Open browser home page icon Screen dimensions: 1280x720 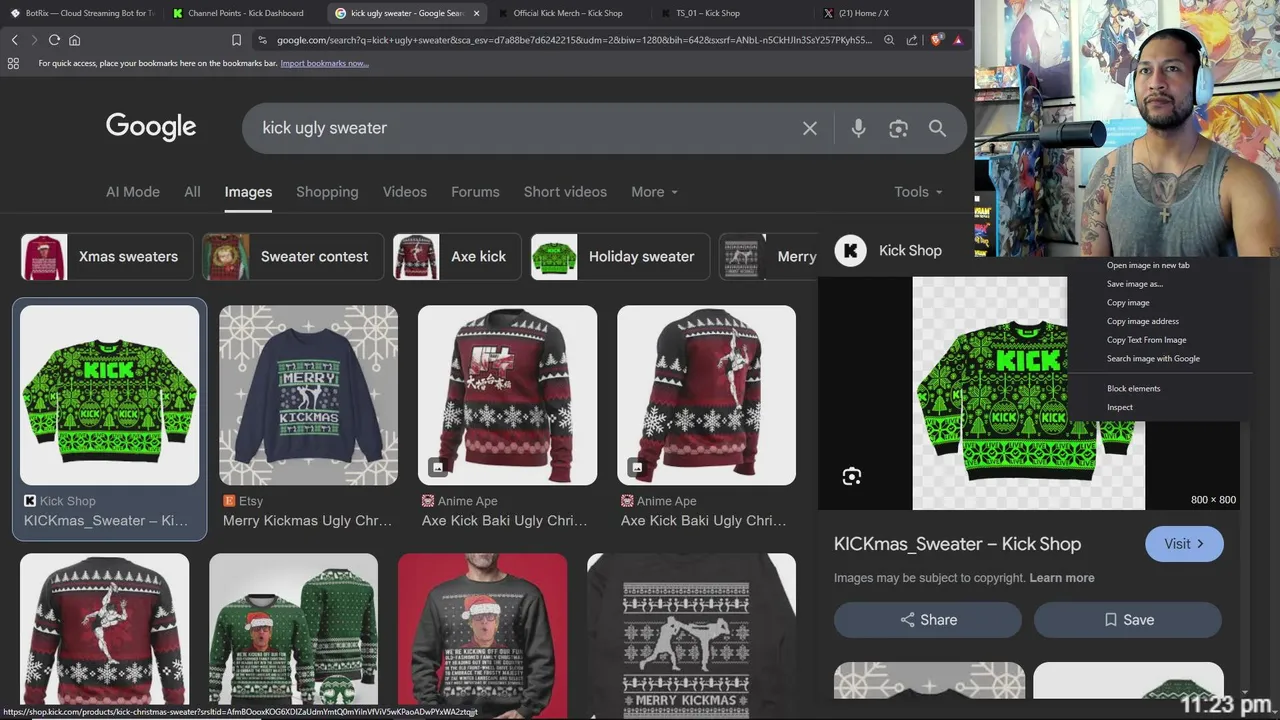[x=74, y=40]
